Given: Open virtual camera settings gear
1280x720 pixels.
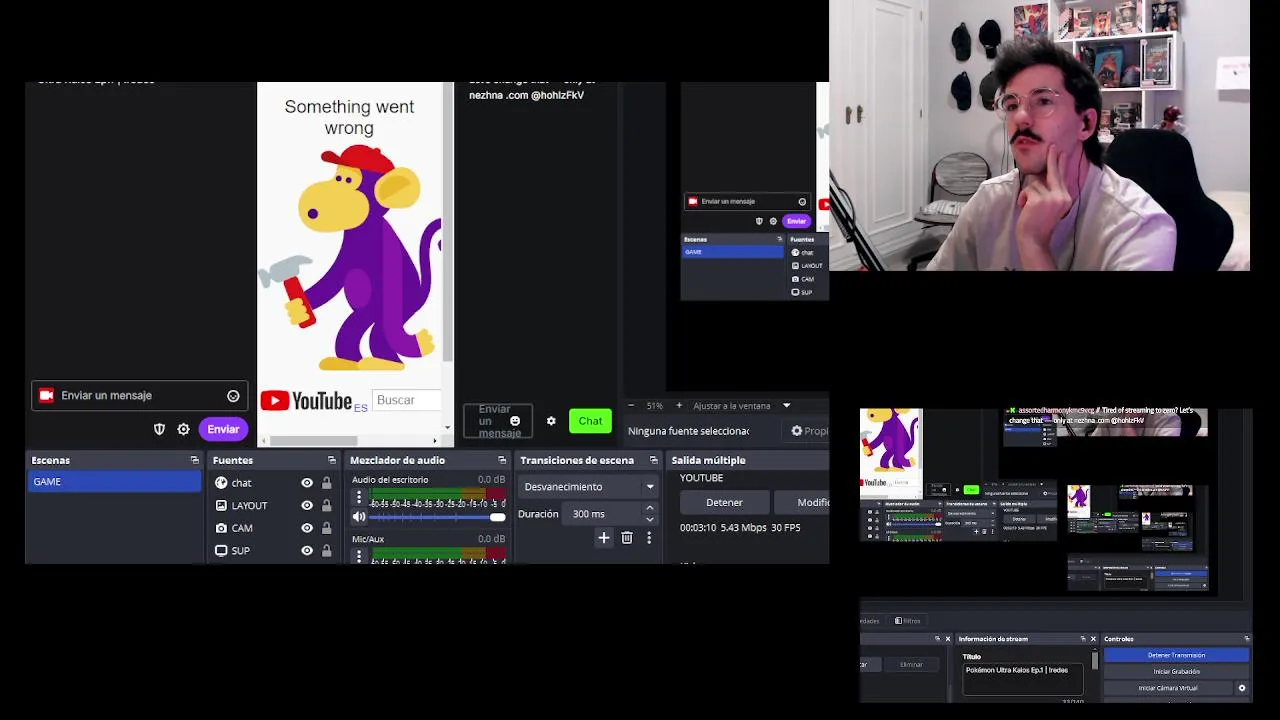Looking at the screenshot, I should coord(1242,688).
